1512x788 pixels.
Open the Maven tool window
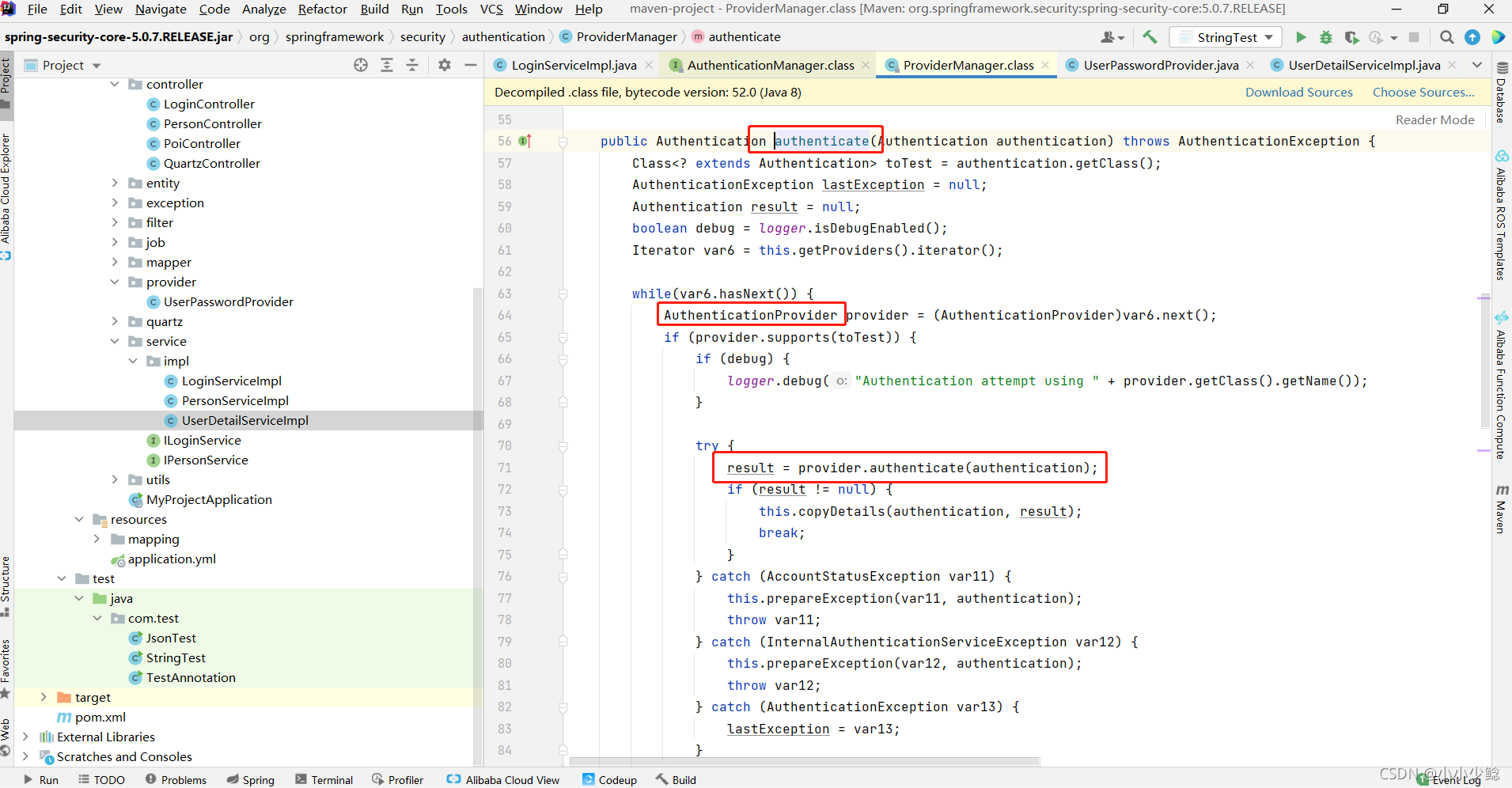(x=1502, y=509)
